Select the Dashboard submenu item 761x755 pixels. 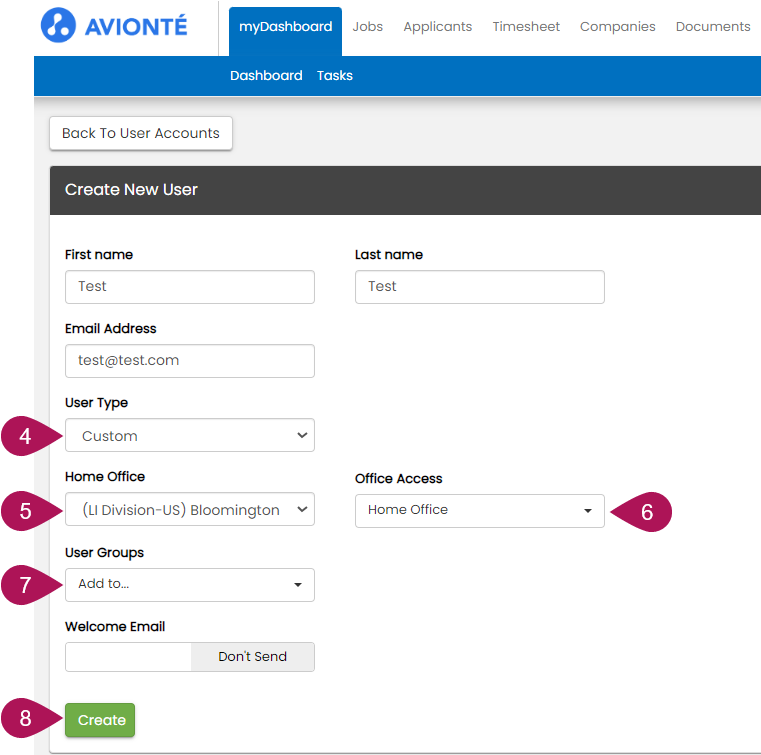point(266,76)
